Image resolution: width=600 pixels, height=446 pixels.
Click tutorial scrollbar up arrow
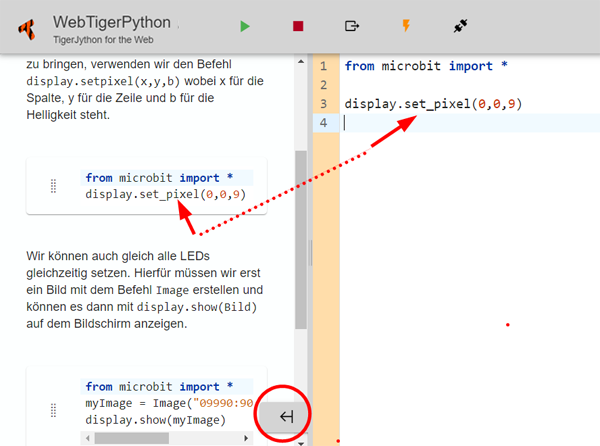[x=301, y=62]
